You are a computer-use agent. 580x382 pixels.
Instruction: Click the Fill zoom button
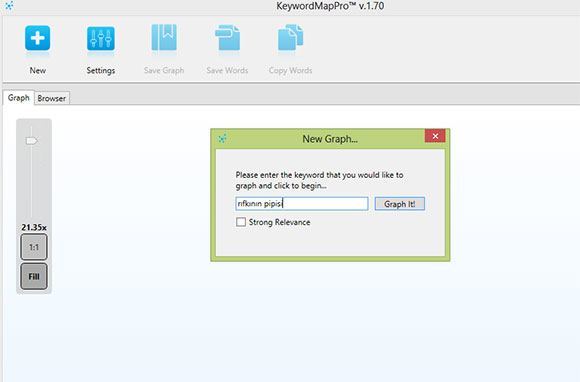pyautogui.click(x=34, y=276)
